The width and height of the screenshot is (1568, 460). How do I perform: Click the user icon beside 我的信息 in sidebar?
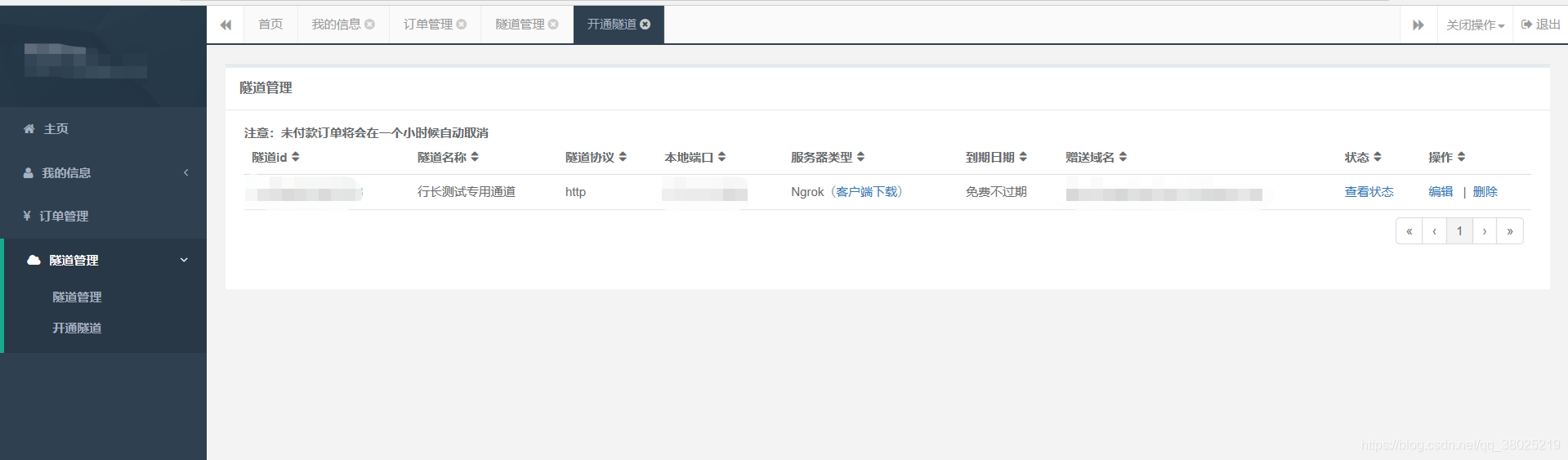click(29, 173)
